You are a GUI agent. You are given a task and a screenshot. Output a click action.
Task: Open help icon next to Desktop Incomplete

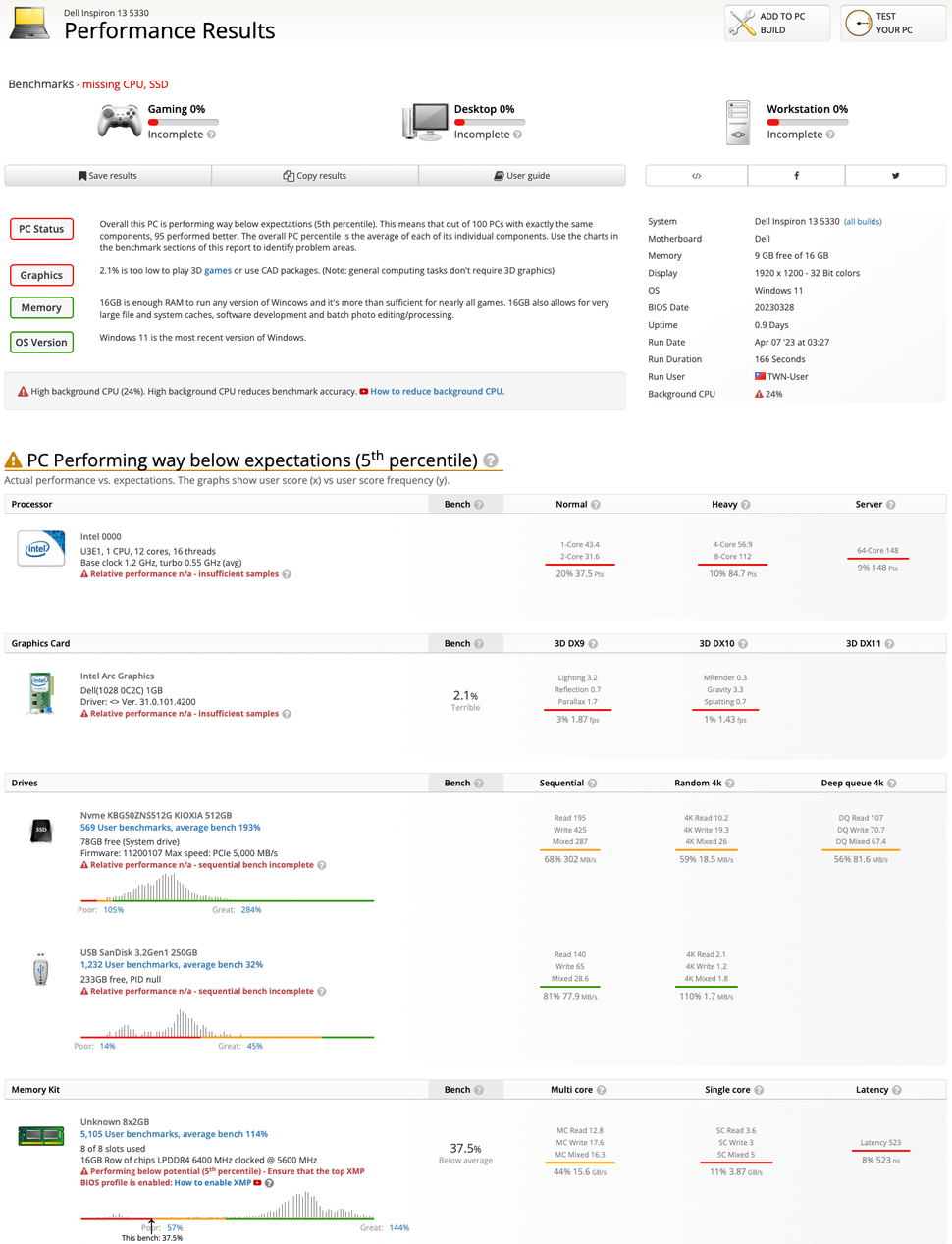coord(517,135)
